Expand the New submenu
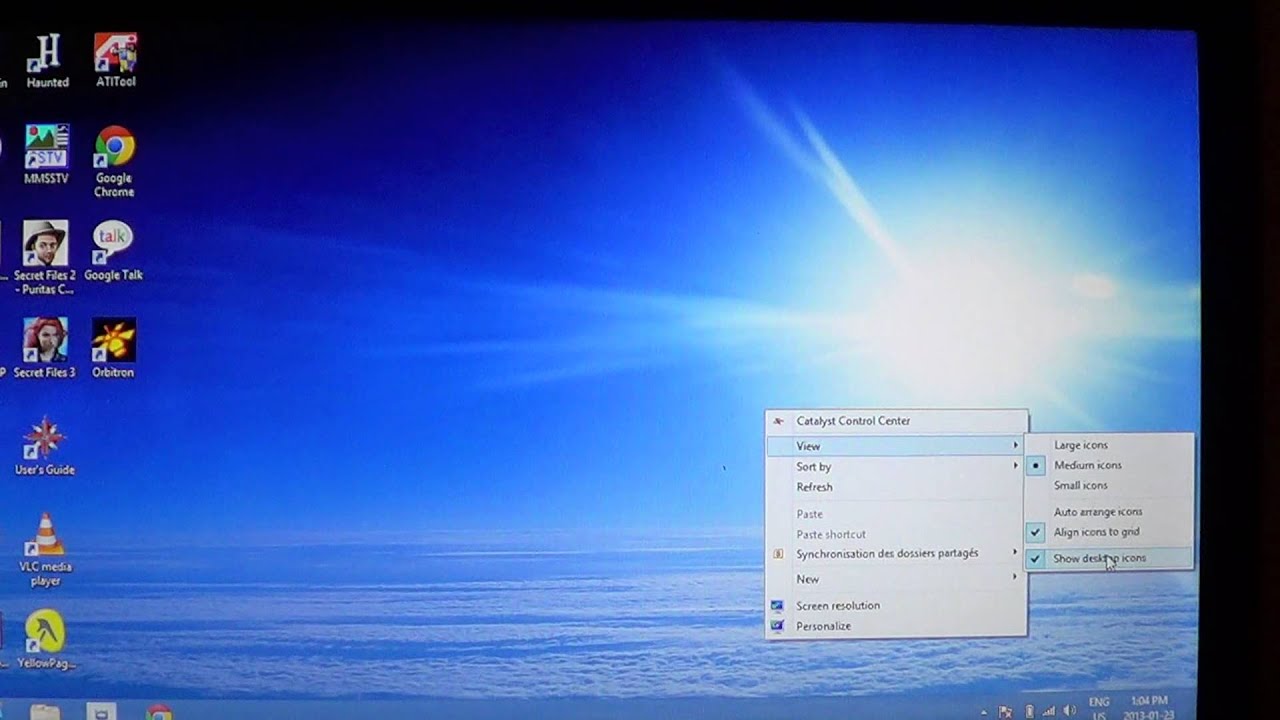Viewport: 1280px width, 720px height. (x=807, y=578)
